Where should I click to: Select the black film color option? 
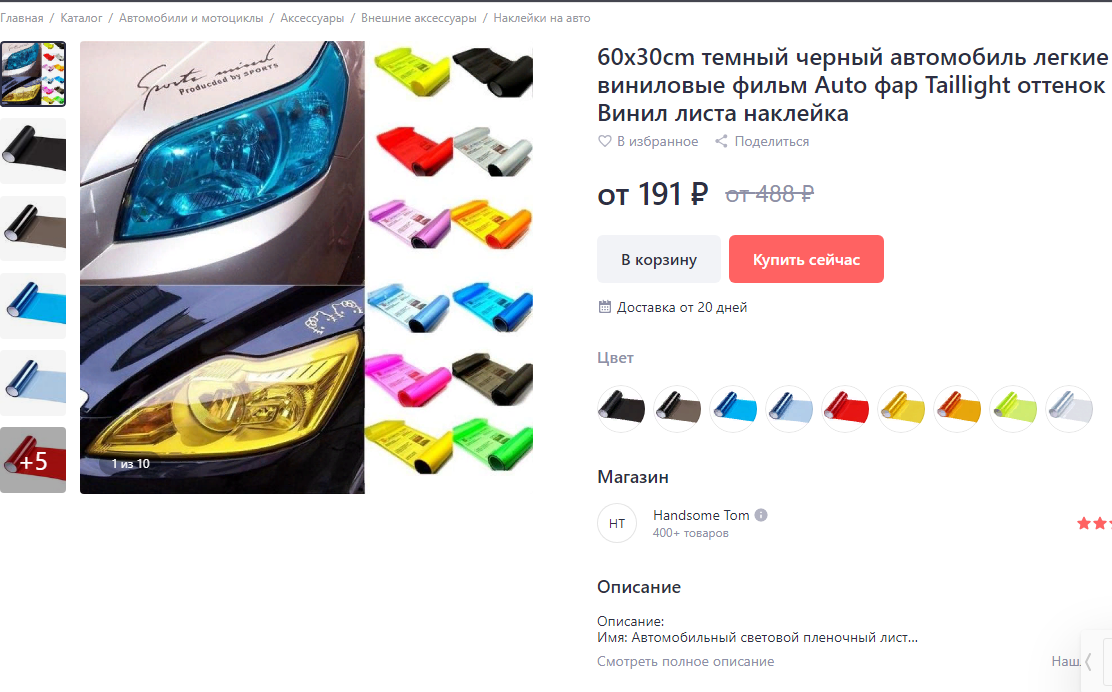pos(621,409)
